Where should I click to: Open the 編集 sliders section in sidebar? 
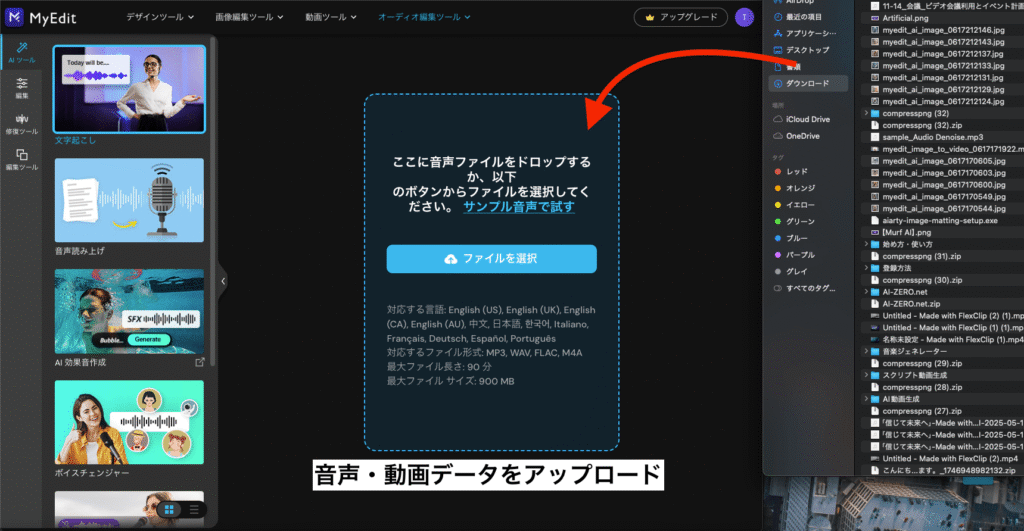point(22,88)
